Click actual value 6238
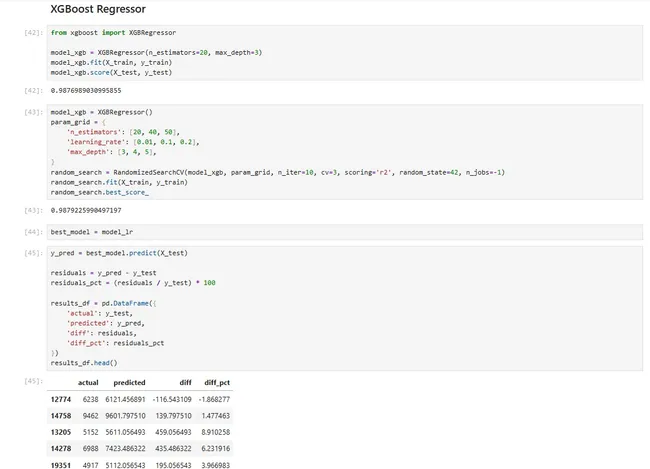 point(90,399)
